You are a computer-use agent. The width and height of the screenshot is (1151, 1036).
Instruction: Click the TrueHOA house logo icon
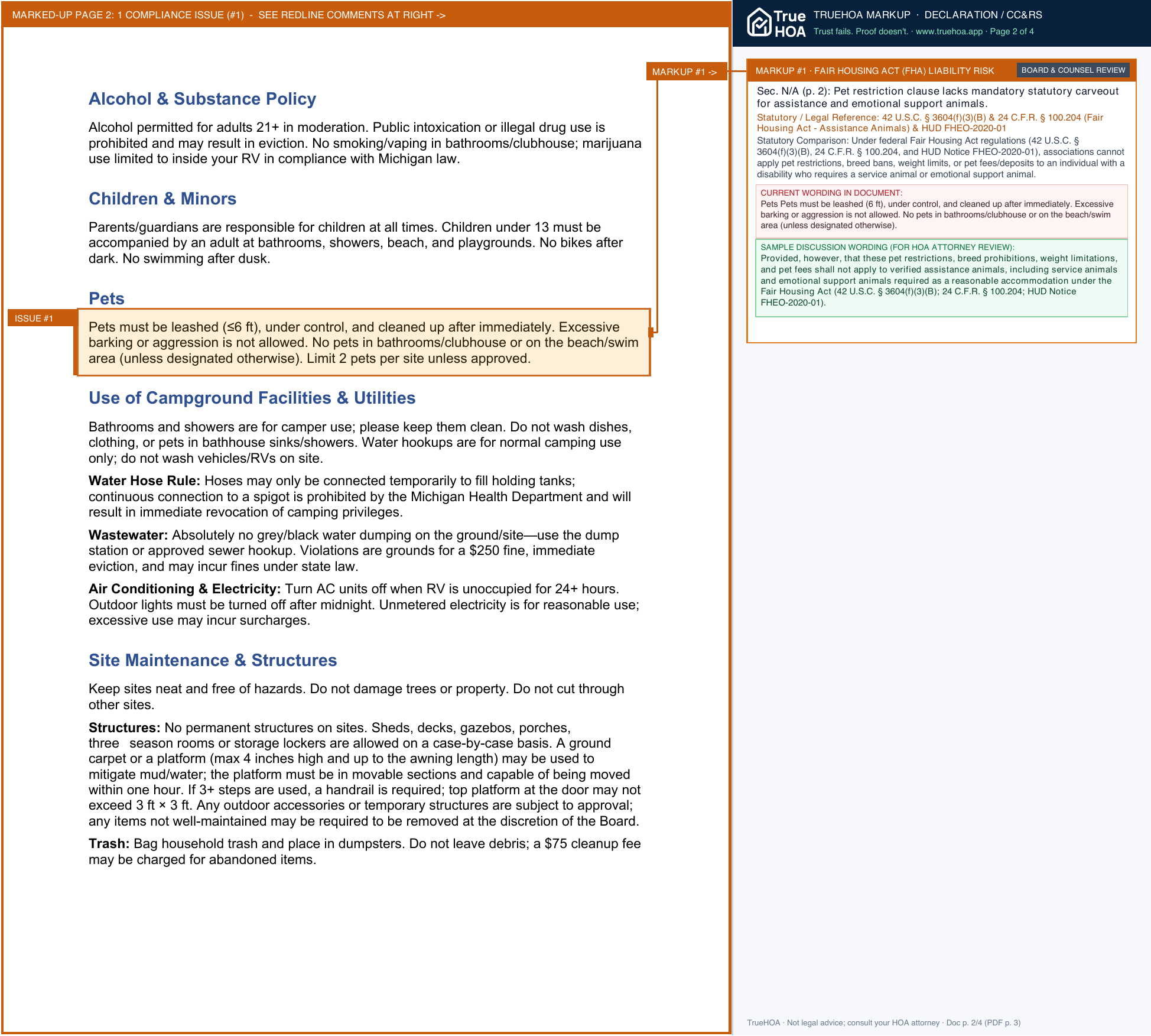coord(759,23)
